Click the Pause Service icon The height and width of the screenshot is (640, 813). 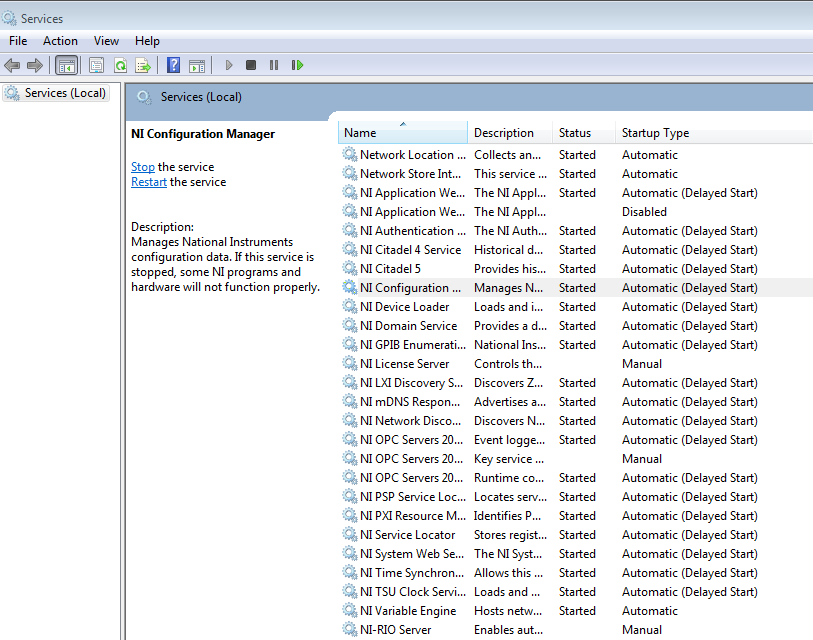coord(274,65)
